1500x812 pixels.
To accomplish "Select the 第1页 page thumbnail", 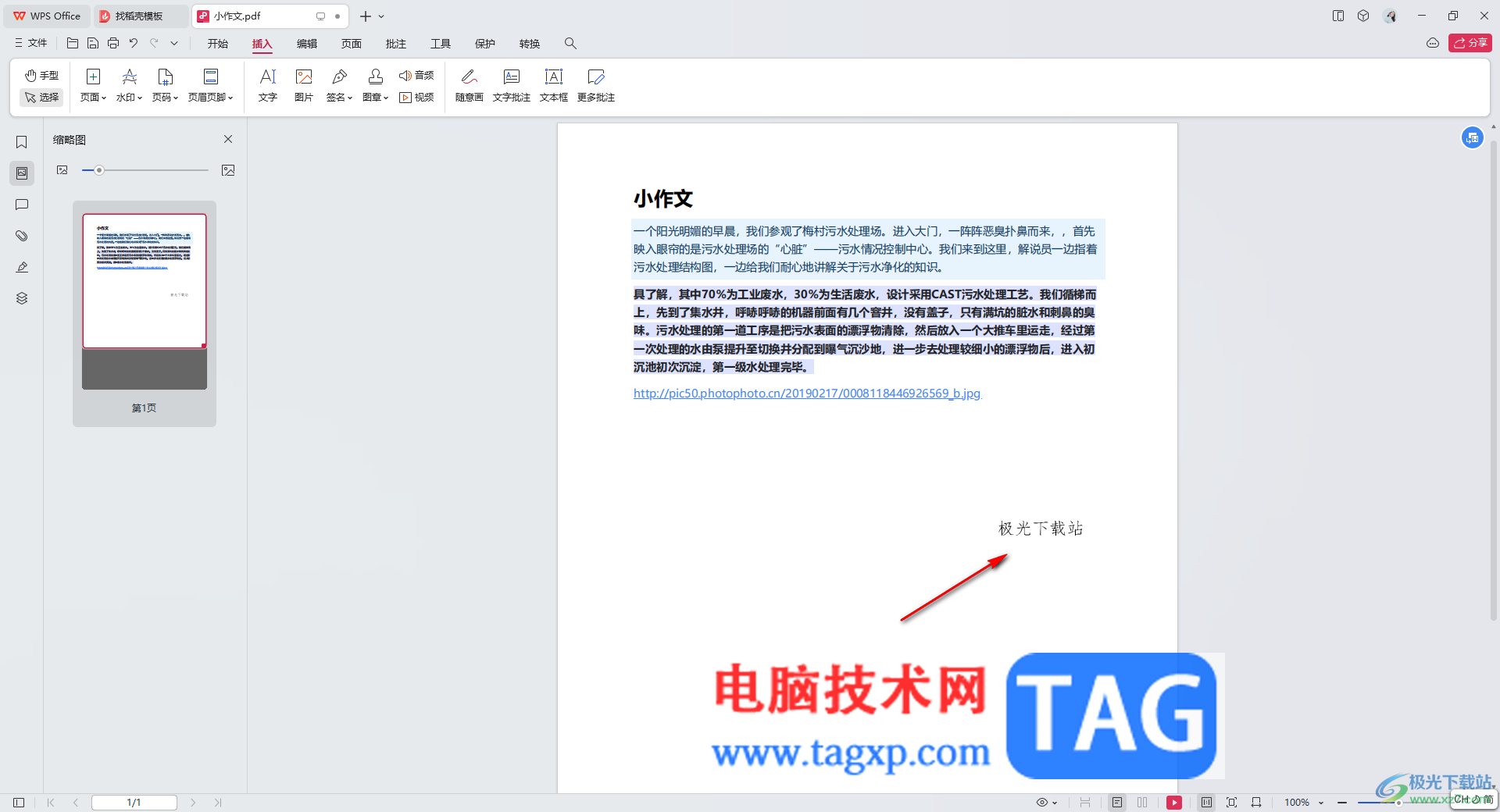I will click(145, 313).
